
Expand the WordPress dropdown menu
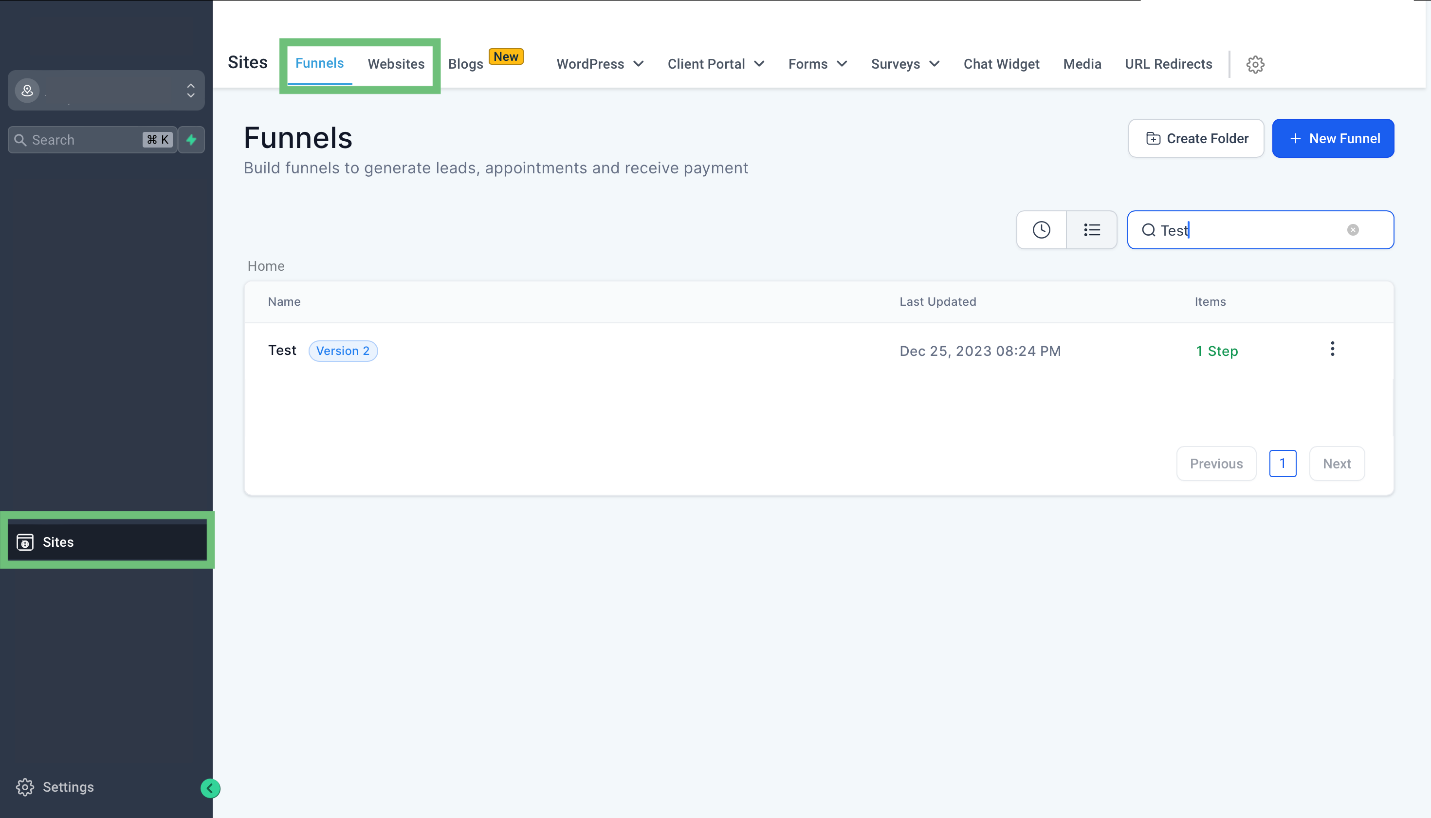click(600, 64)
